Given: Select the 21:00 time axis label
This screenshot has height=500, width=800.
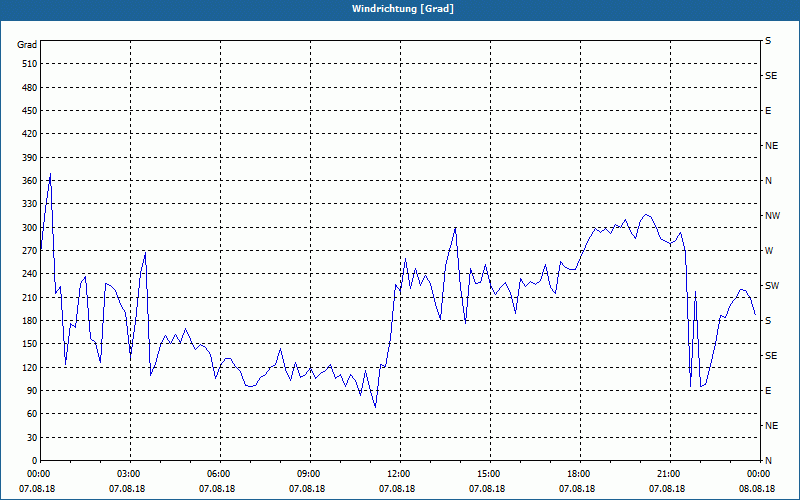Looking at the screenshot, I should 667,474.
